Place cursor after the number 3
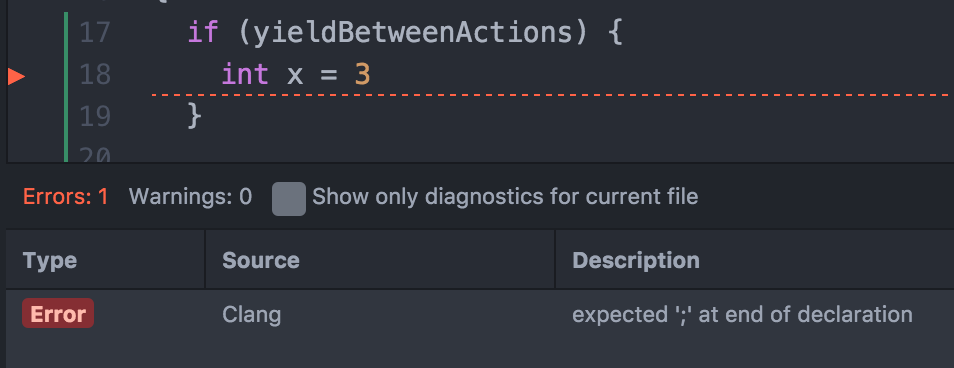954x368 pixels. coord(371,75)
